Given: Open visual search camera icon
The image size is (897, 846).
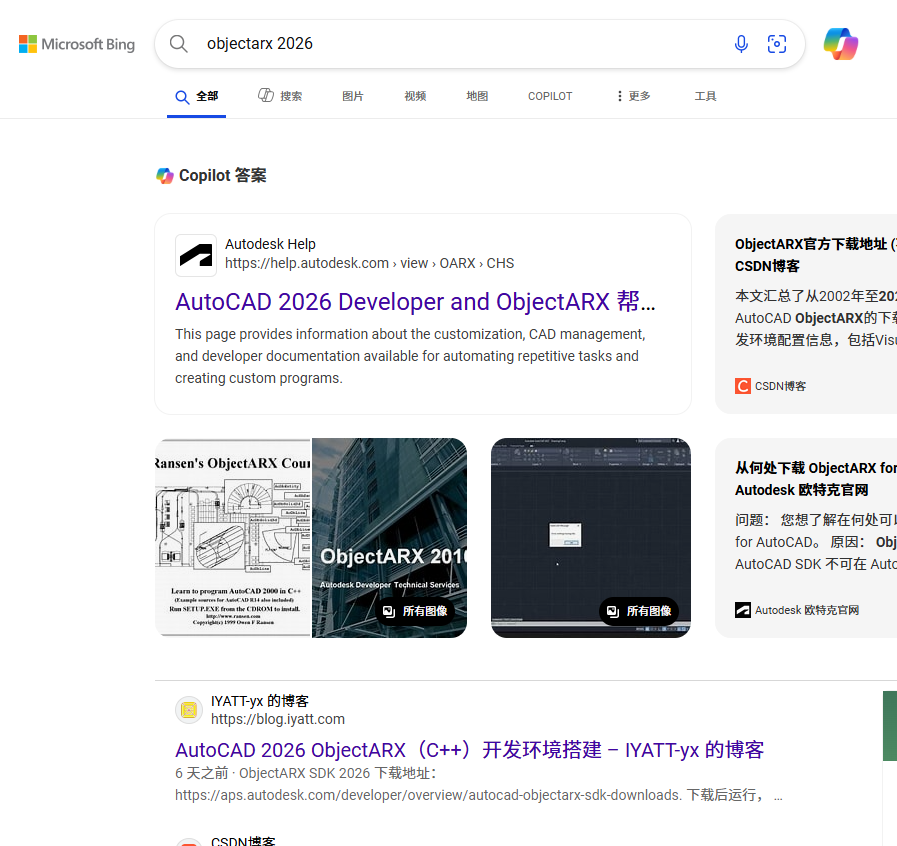Looking at the screenshot, I should (776, 44).
